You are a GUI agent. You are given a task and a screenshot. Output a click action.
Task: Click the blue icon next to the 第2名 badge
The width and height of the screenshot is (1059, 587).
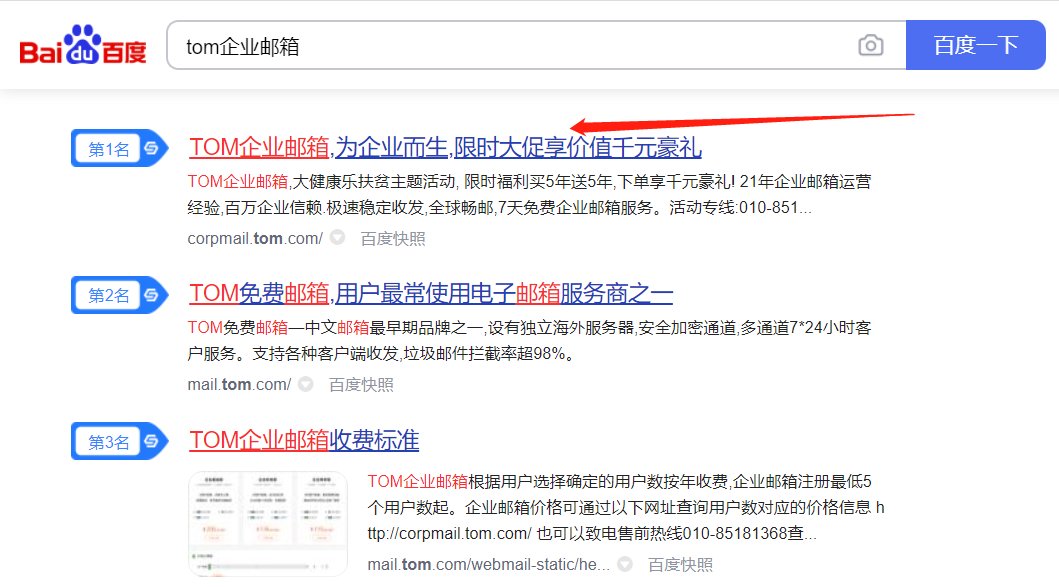click(151, 295)
